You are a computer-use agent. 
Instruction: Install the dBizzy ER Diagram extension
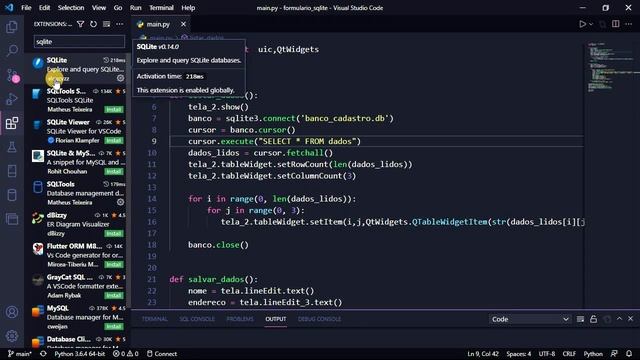click(x=113, y=233)
